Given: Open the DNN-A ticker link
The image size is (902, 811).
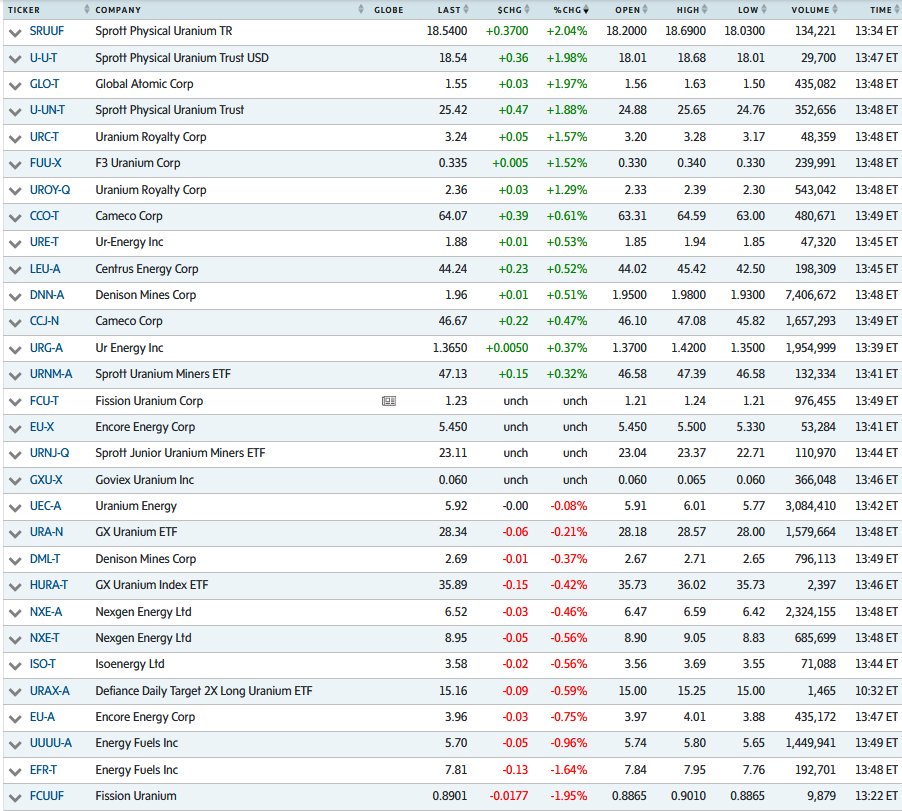Looking at the screenshot, I should point(47,295).
